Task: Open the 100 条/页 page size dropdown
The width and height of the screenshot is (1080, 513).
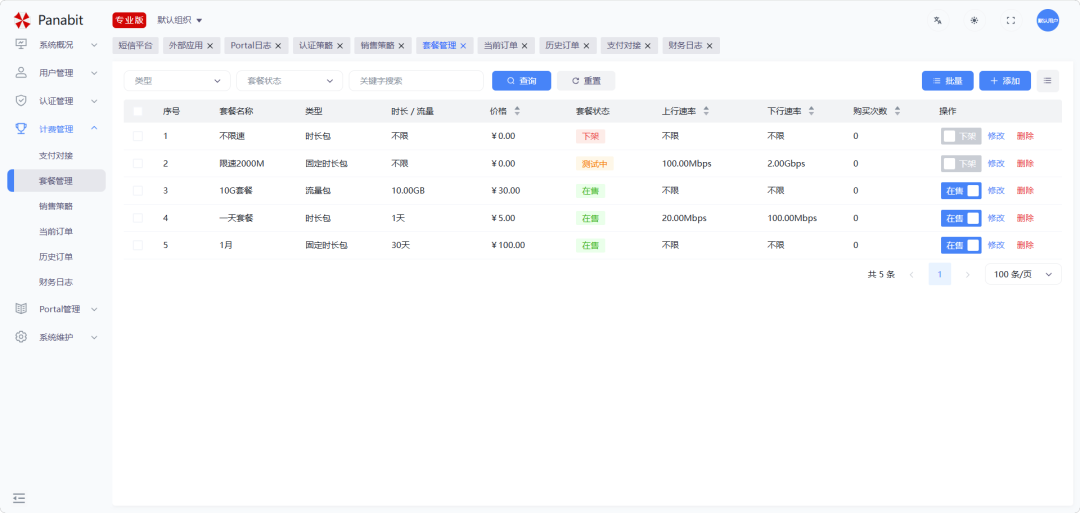Action: click(1023, 274)
